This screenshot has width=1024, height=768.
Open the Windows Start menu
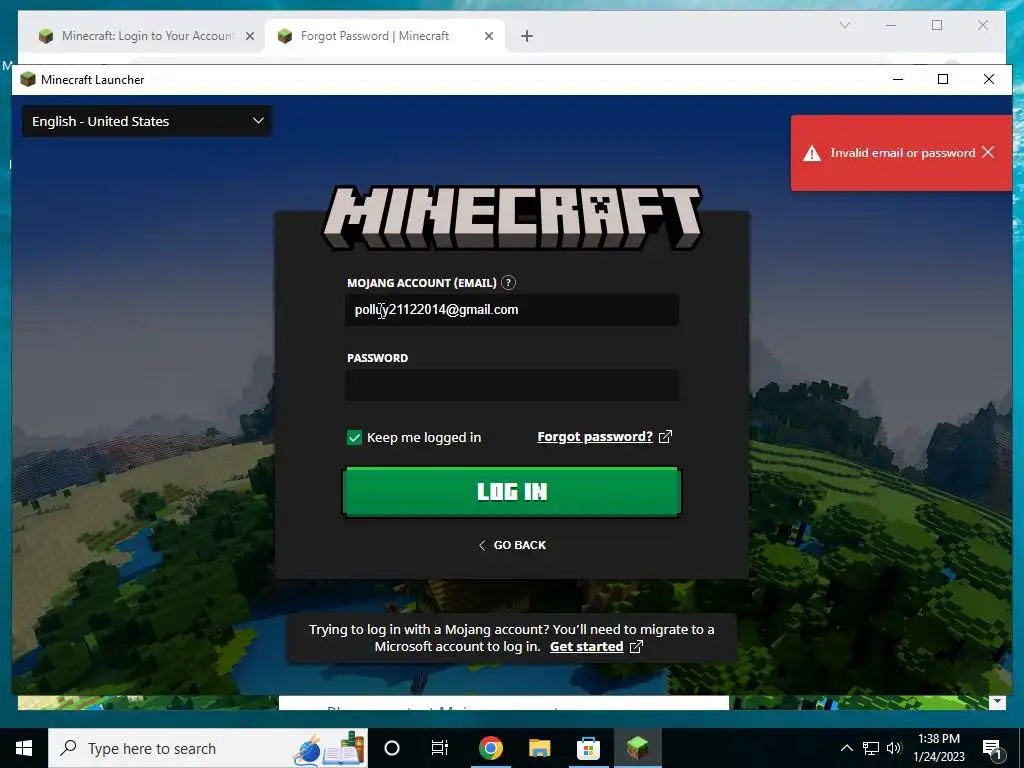click(x=24, y=748)
